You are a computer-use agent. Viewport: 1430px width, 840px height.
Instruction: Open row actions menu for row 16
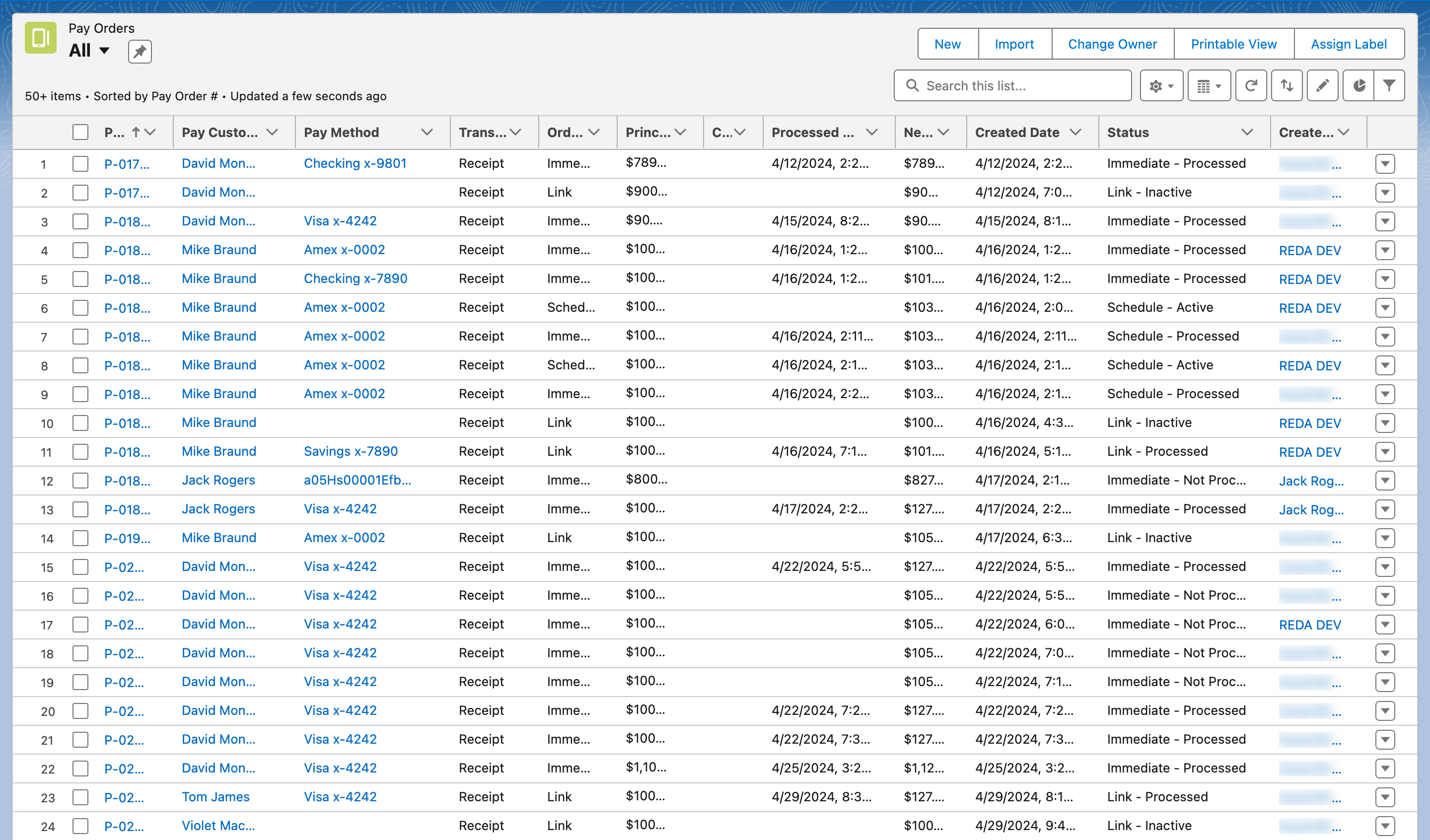coord(1385,596)
